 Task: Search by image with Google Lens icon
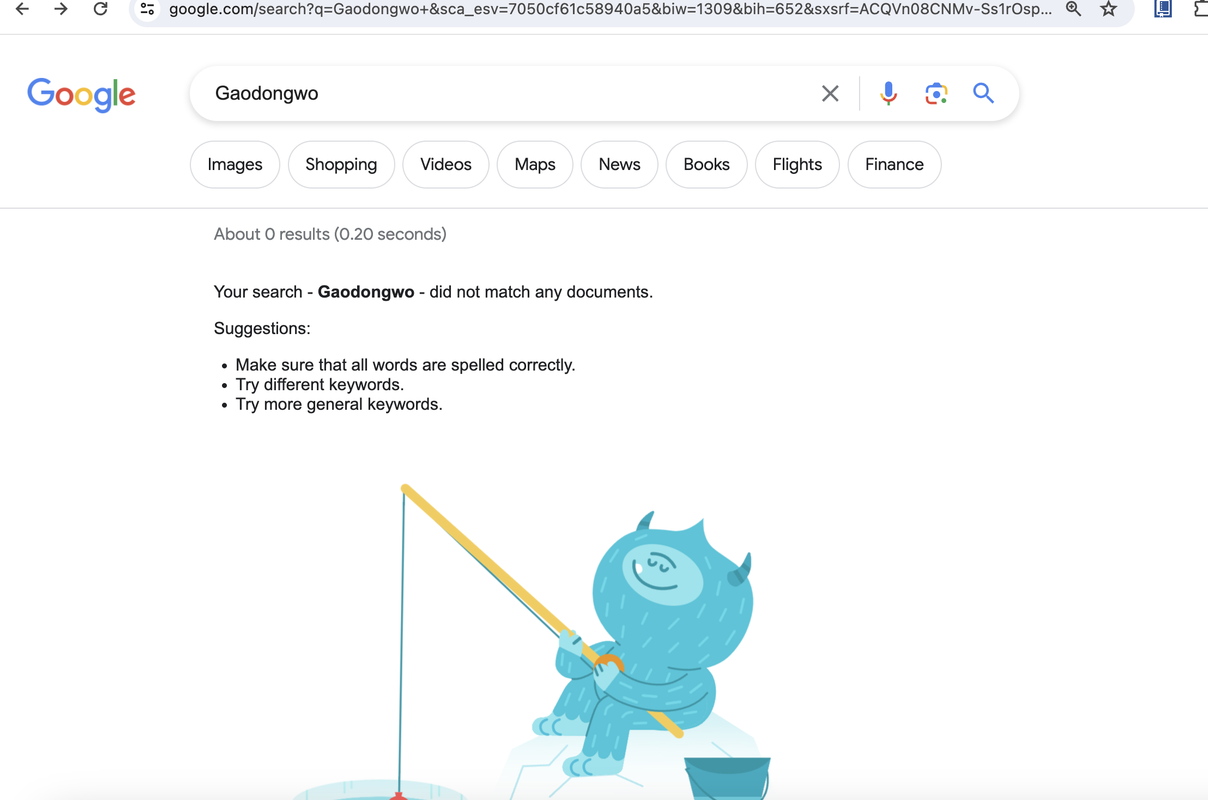[936, 93]
